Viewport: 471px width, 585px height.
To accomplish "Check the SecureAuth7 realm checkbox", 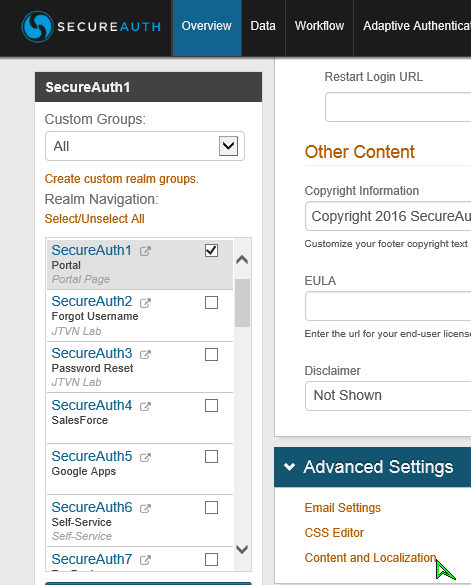I will [211, 560].
